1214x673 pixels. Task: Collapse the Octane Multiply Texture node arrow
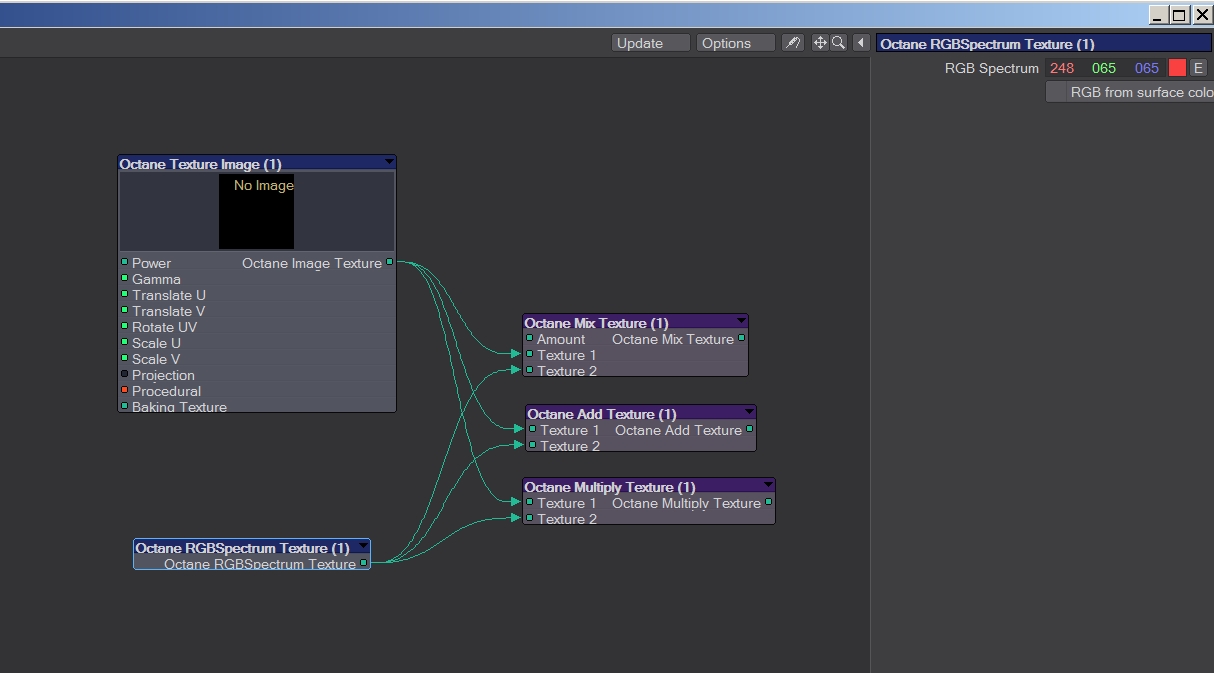(x=768, y=485)
